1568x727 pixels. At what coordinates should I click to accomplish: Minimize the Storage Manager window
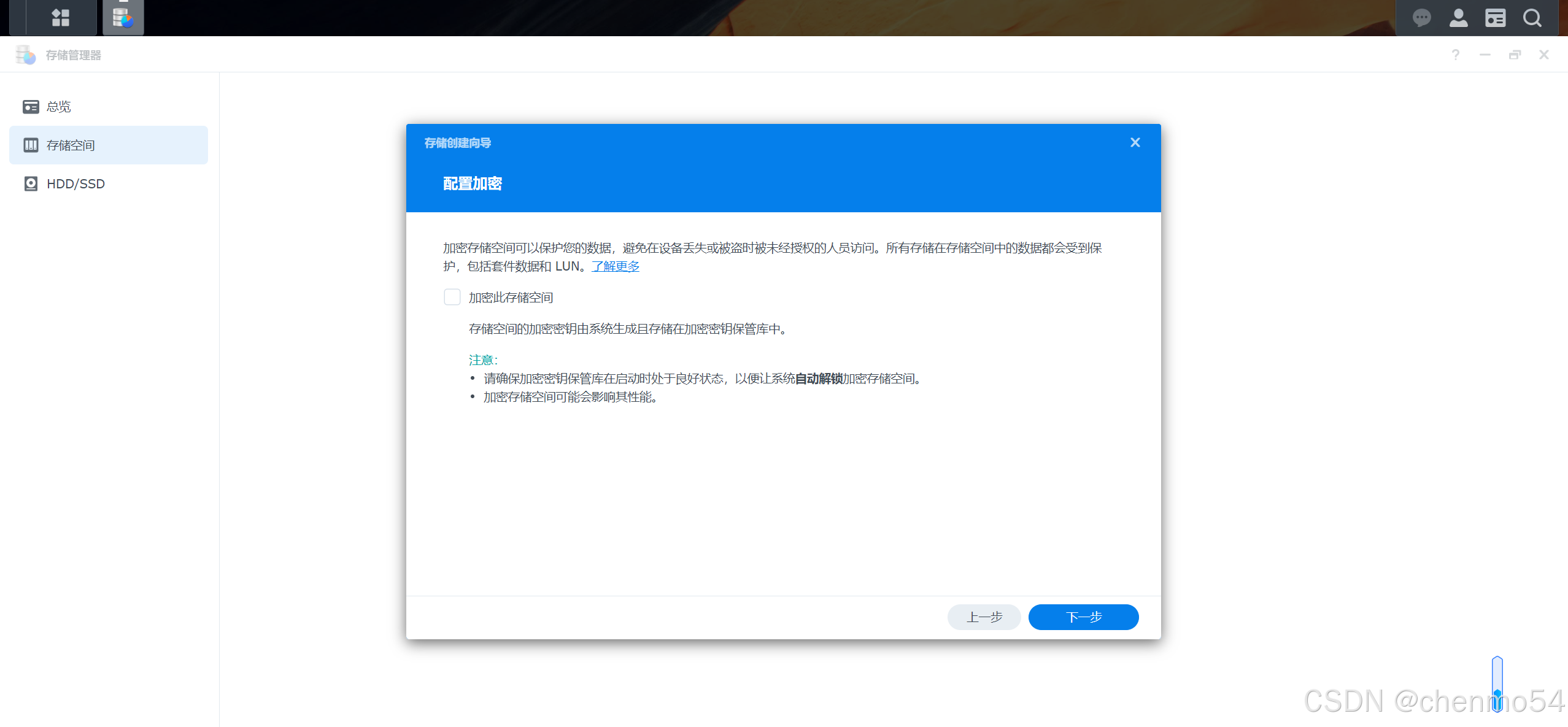1485,55
